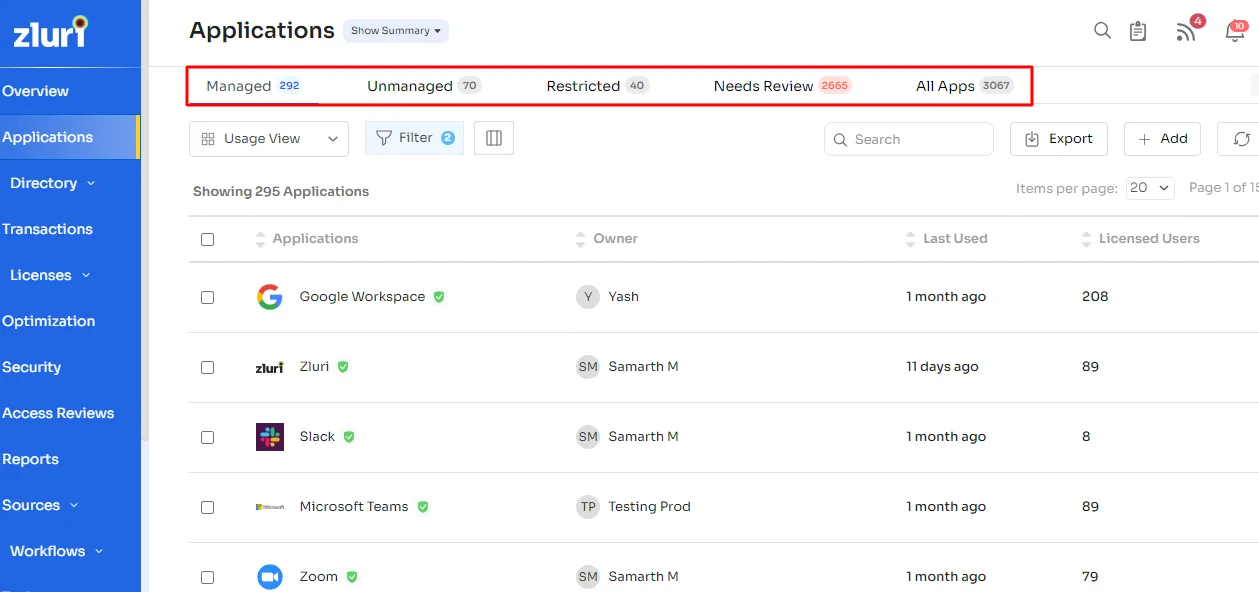
Task: Click Slack verified shield badge
Action: [x=349, y=437]
